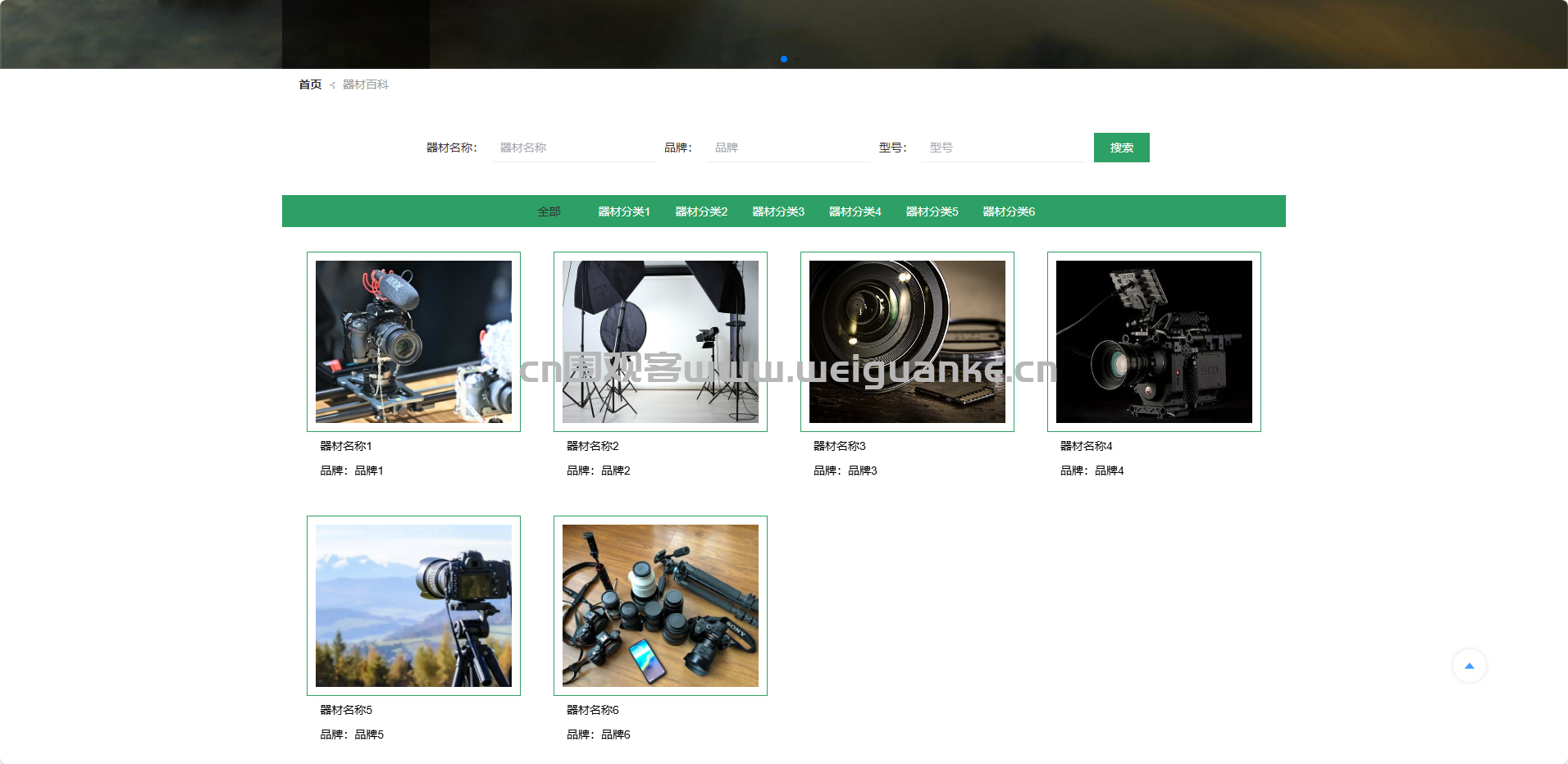Choose the 器材分类3 category tab
Image resolution: width=1568 pixels, height=764 pixels.
pyautogui.click(x=778, y=211)
